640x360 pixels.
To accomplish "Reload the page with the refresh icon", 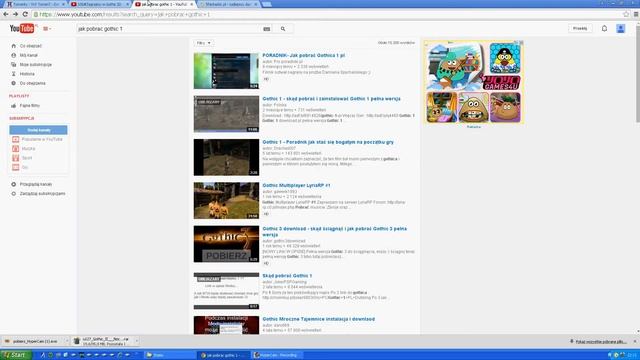I will [25, 14].
